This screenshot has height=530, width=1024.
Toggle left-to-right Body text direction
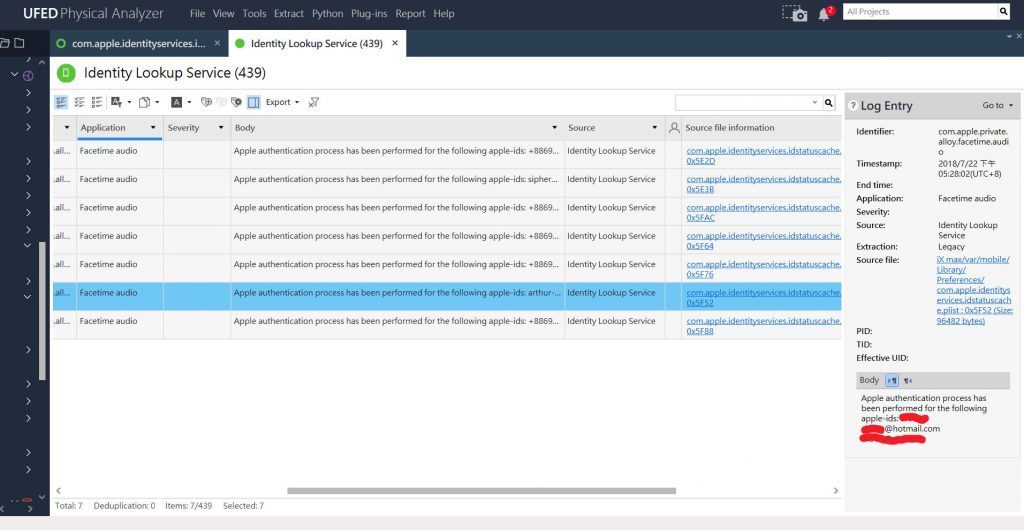tap(891, 381)
